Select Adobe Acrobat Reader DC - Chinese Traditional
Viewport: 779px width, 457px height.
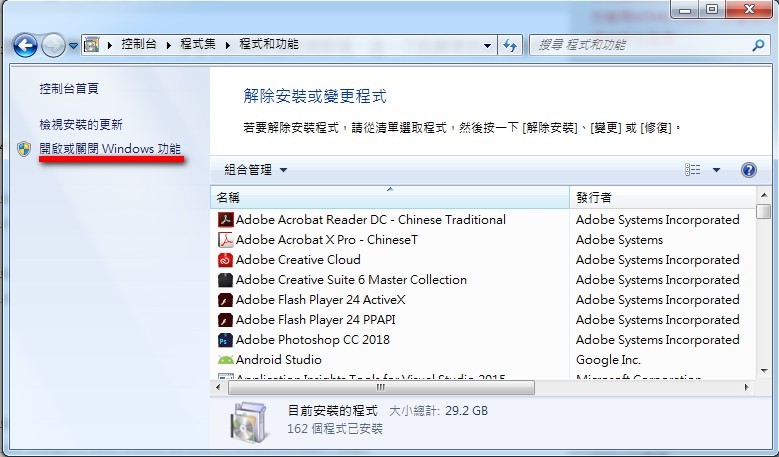(371, 220)
